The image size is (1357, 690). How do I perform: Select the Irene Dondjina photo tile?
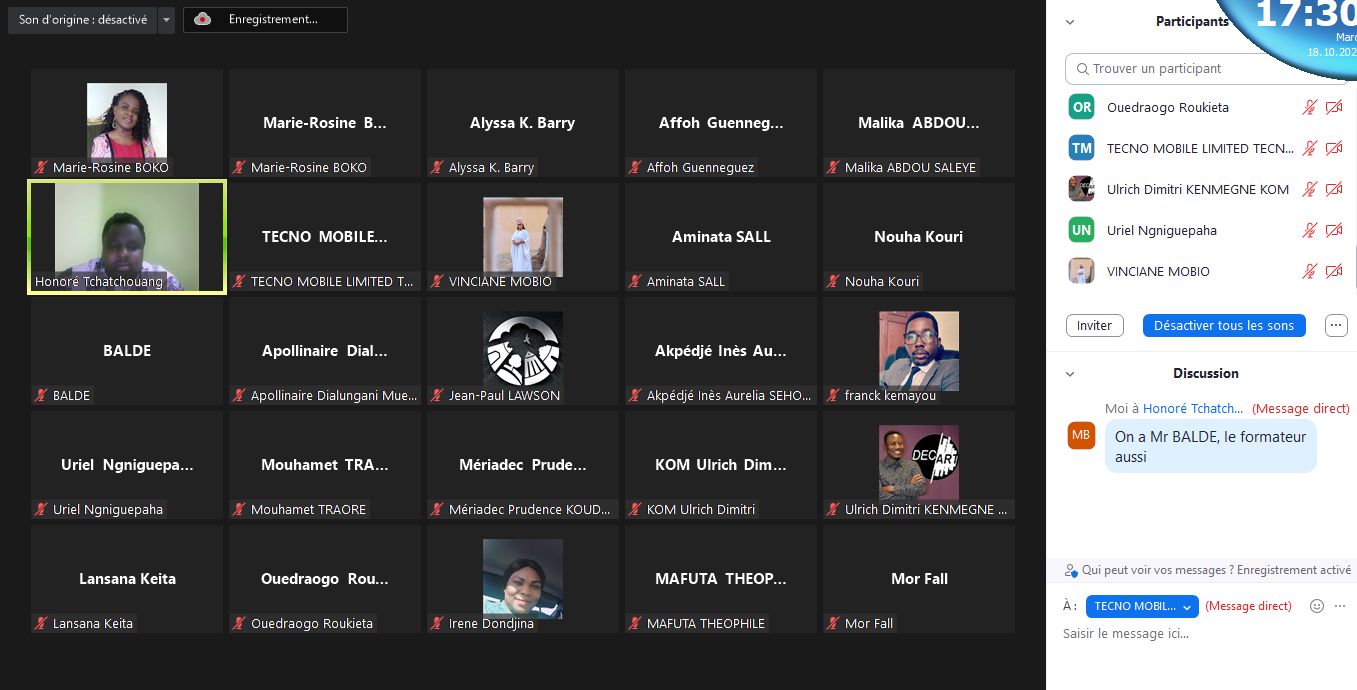(x=523, y=579)
